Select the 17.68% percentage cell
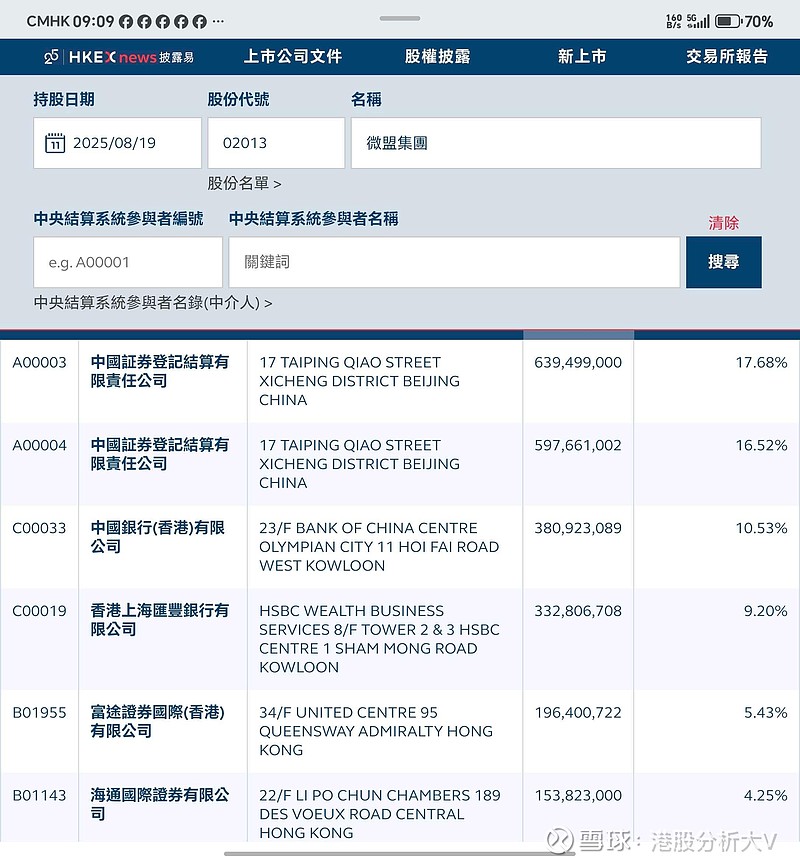This screenshot has height=866, width=800. [x=761, y=362]
